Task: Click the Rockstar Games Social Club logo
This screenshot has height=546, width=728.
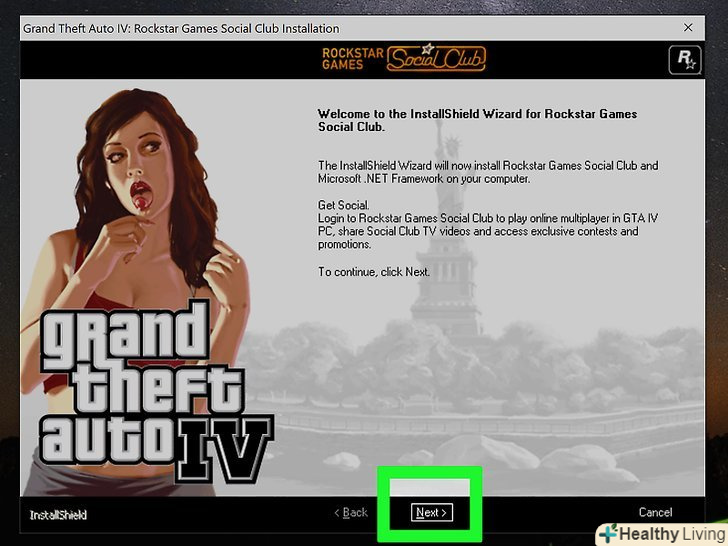Action: [404, 58]
